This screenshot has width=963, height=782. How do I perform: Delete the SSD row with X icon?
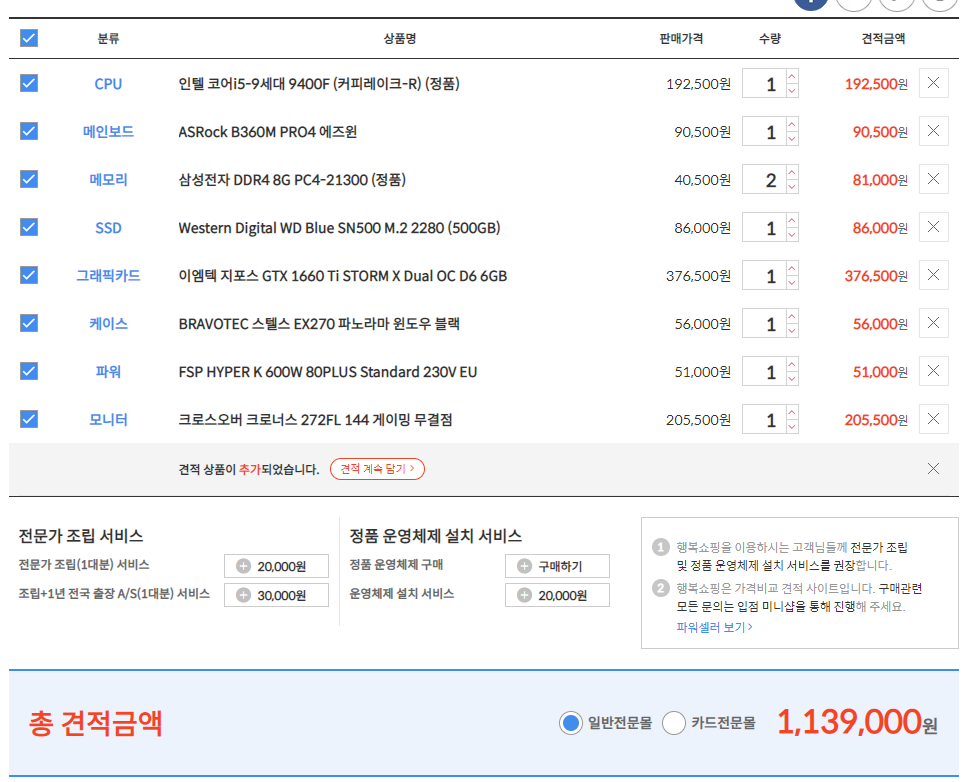(x=933, y=227)
